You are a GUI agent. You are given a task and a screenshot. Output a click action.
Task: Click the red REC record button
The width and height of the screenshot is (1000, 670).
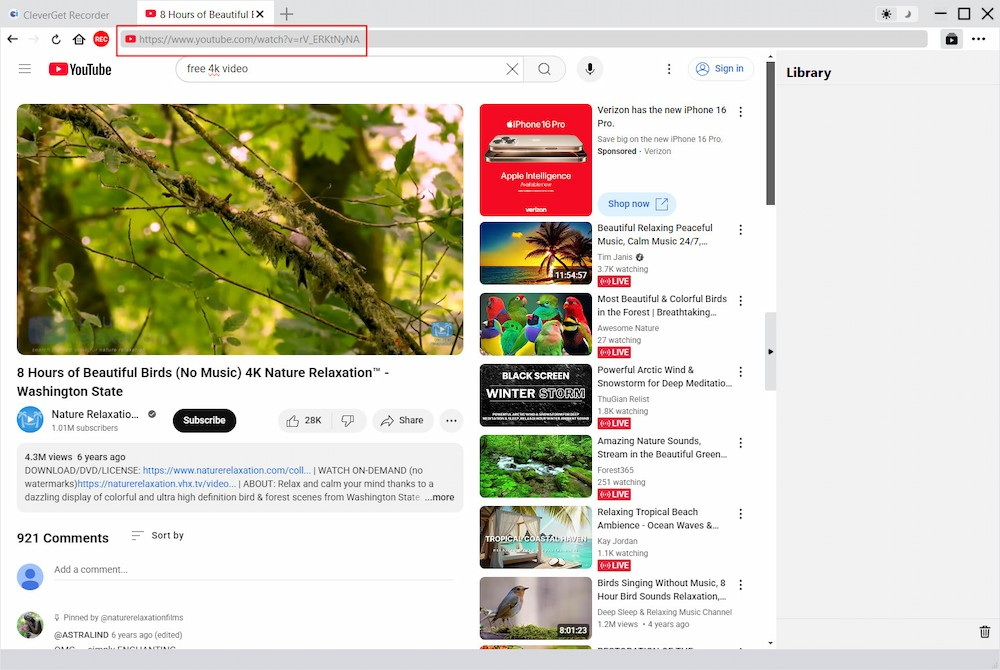101,39
